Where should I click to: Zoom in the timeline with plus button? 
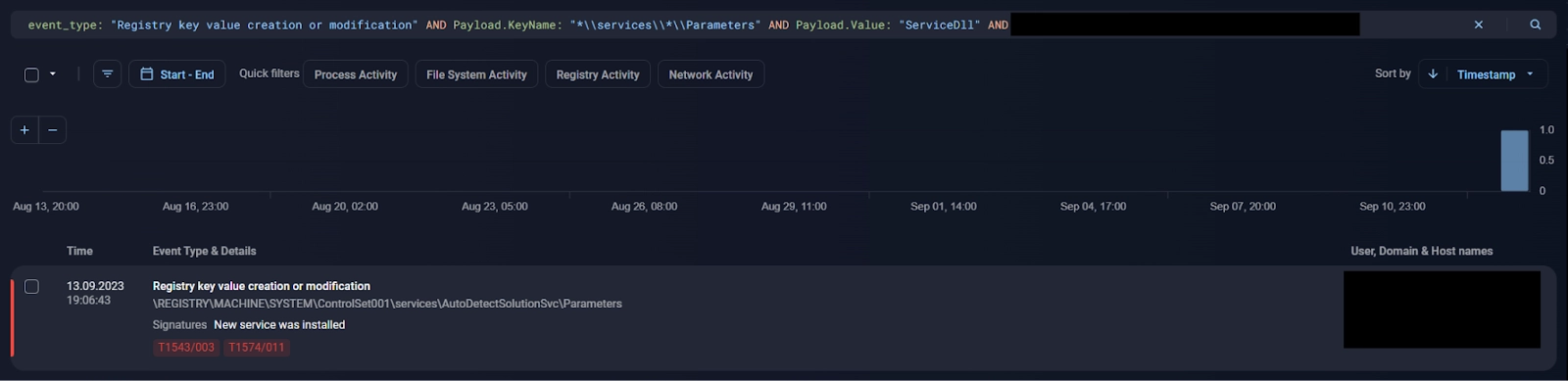(x=24, y=130)
